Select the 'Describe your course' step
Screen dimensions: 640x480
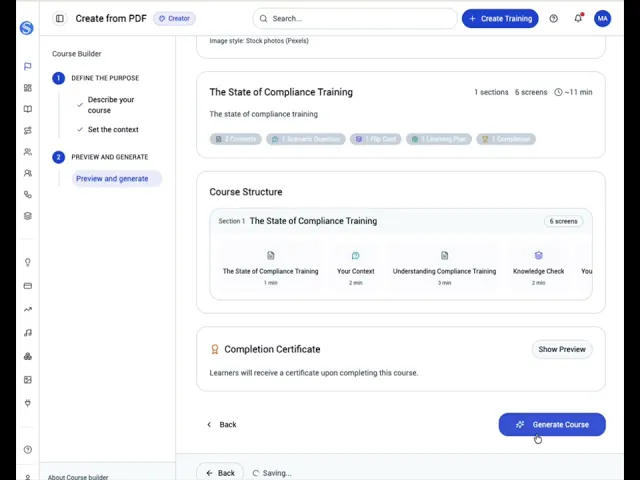[x=110, y=104]
